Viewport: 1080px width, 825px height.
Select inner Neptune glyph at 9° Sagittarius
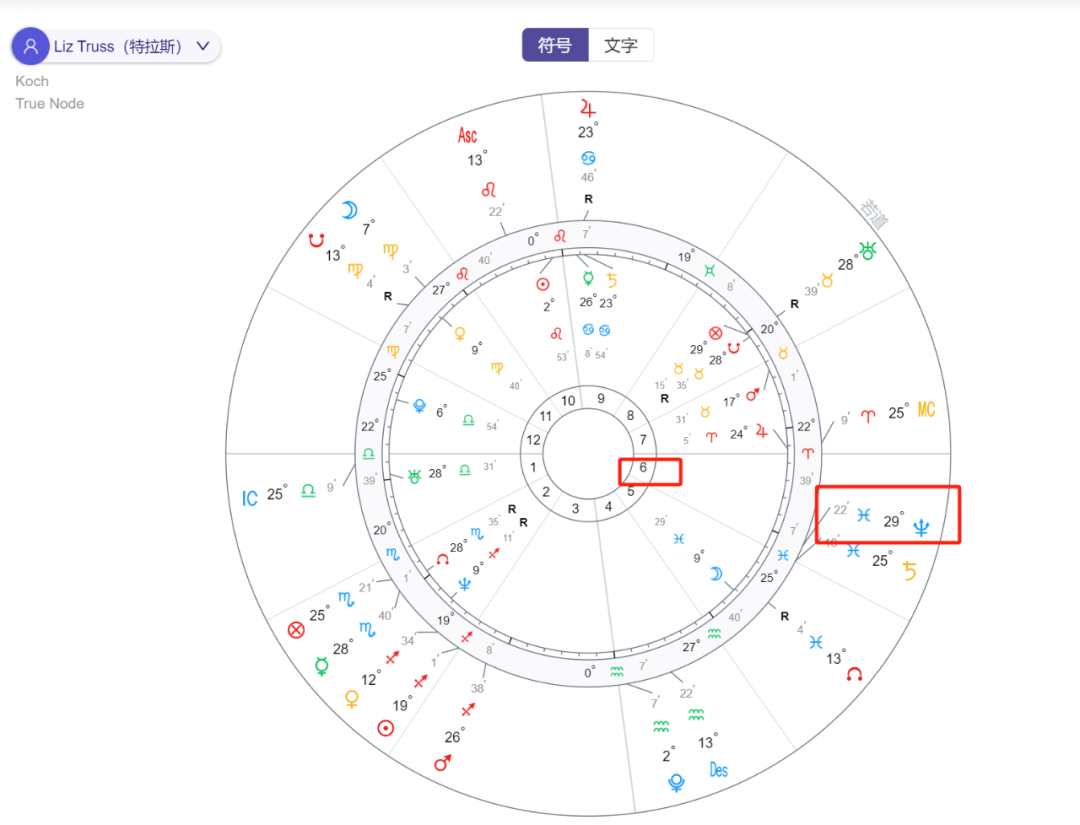pos(465,585)
